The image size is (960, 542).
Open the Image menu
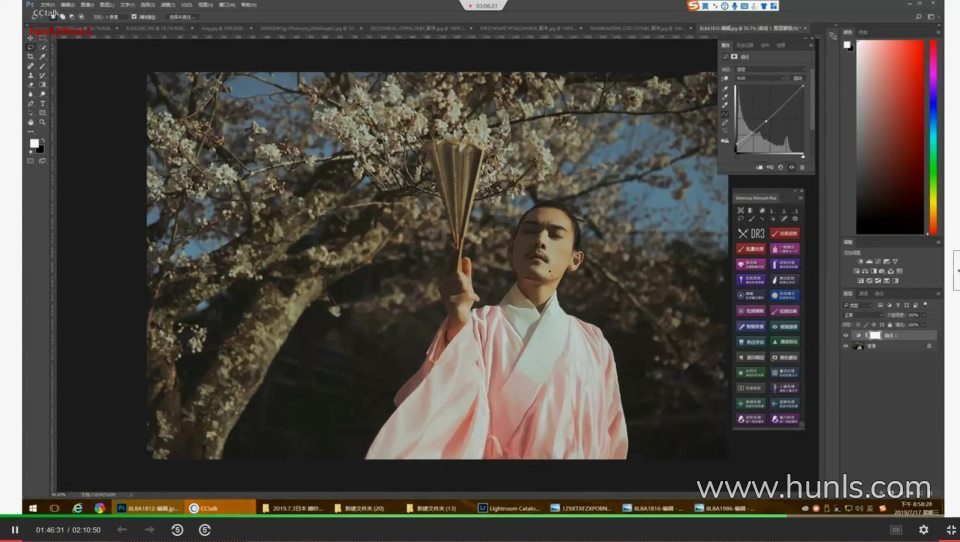click(87, 4)
